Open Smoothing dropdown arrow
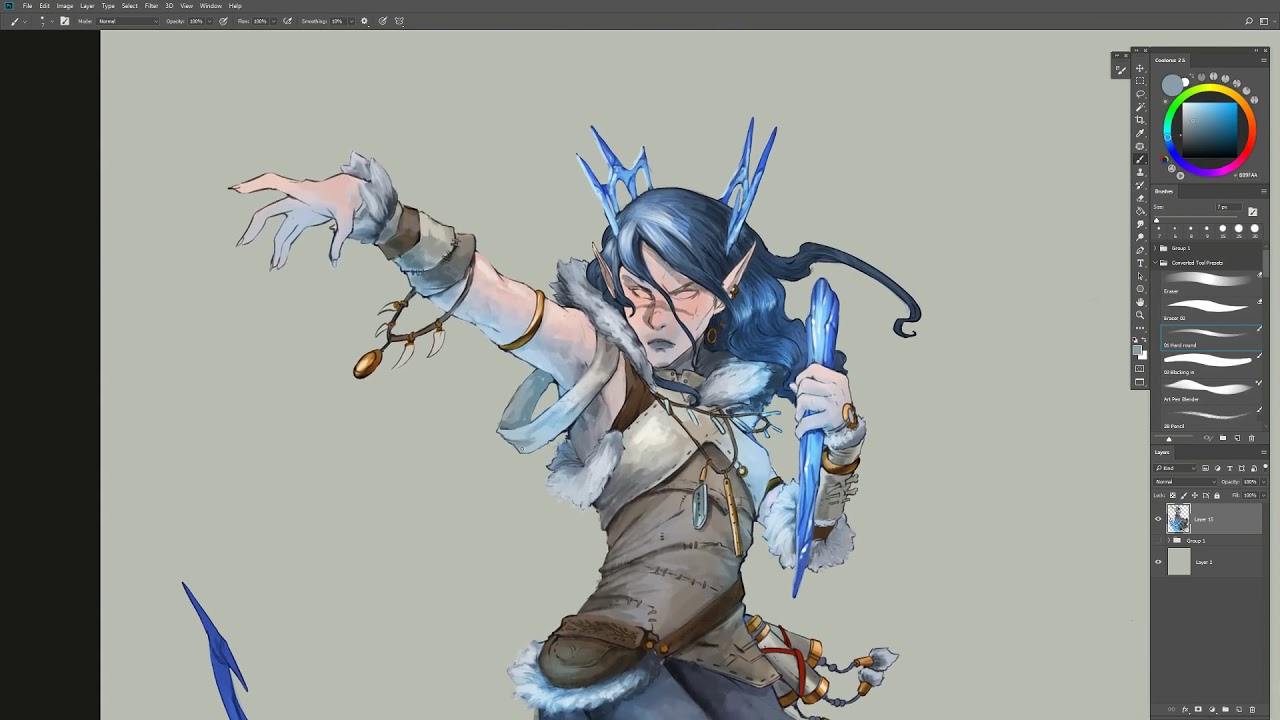Screen dimensions: 1280x720 (351, 21)
